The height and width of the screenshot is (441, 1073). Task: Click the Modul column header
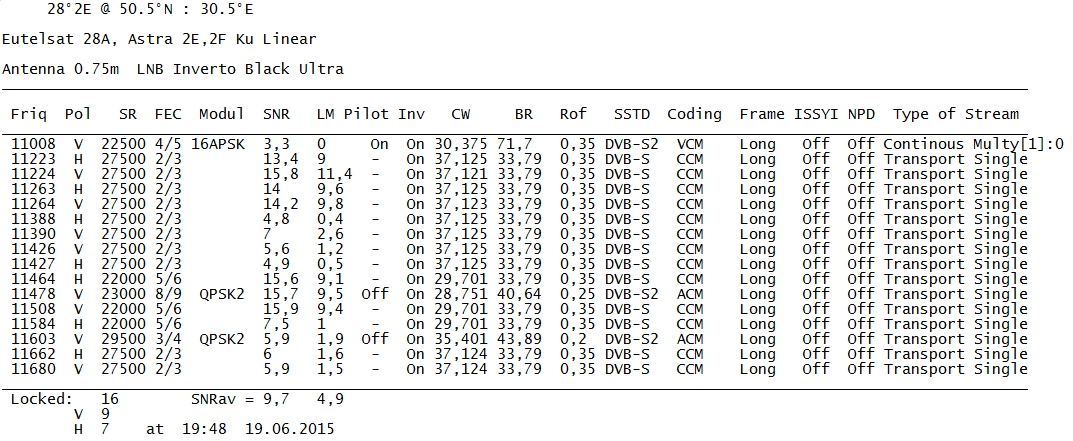click(222, 114)
